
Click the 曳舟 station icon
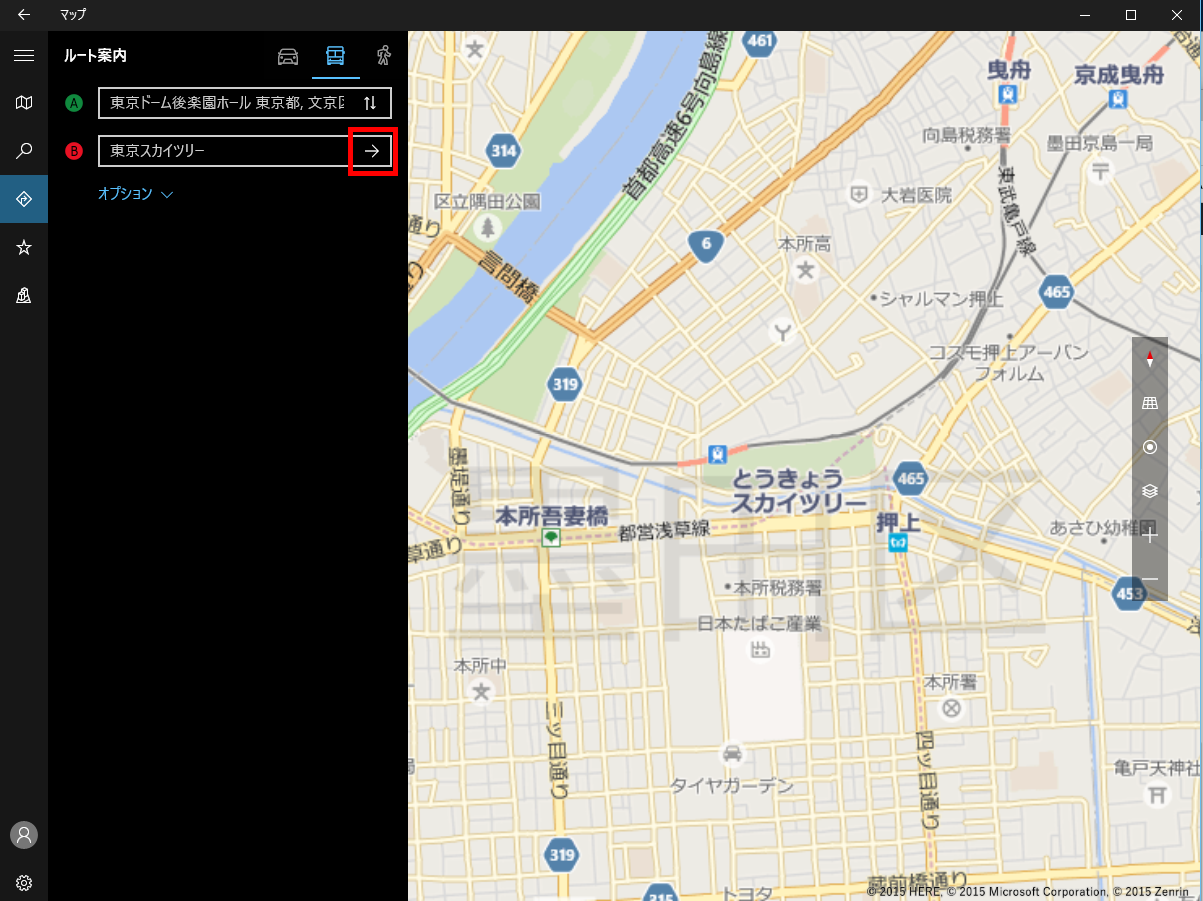click(1009, 94)
